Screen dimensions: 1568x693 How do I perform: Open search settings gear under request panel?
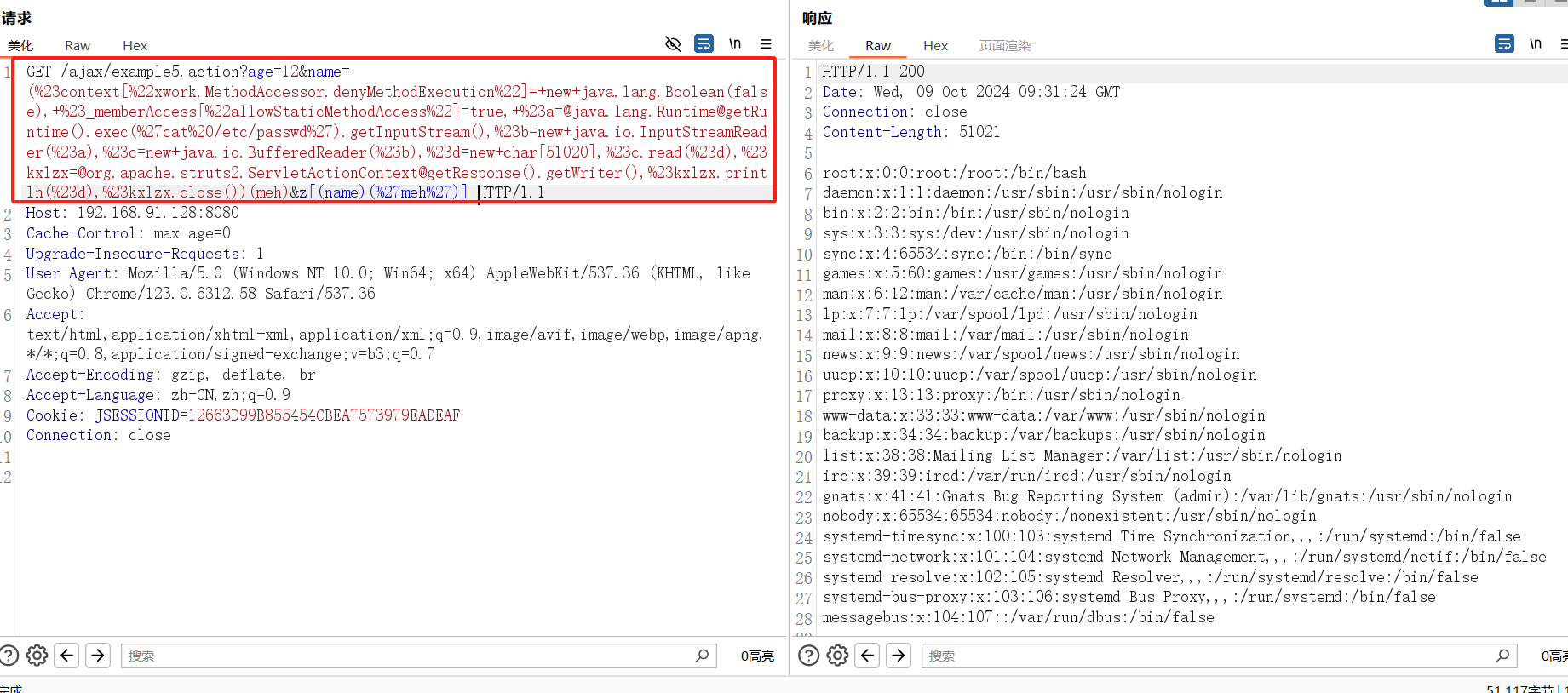(x=37, y=656)
